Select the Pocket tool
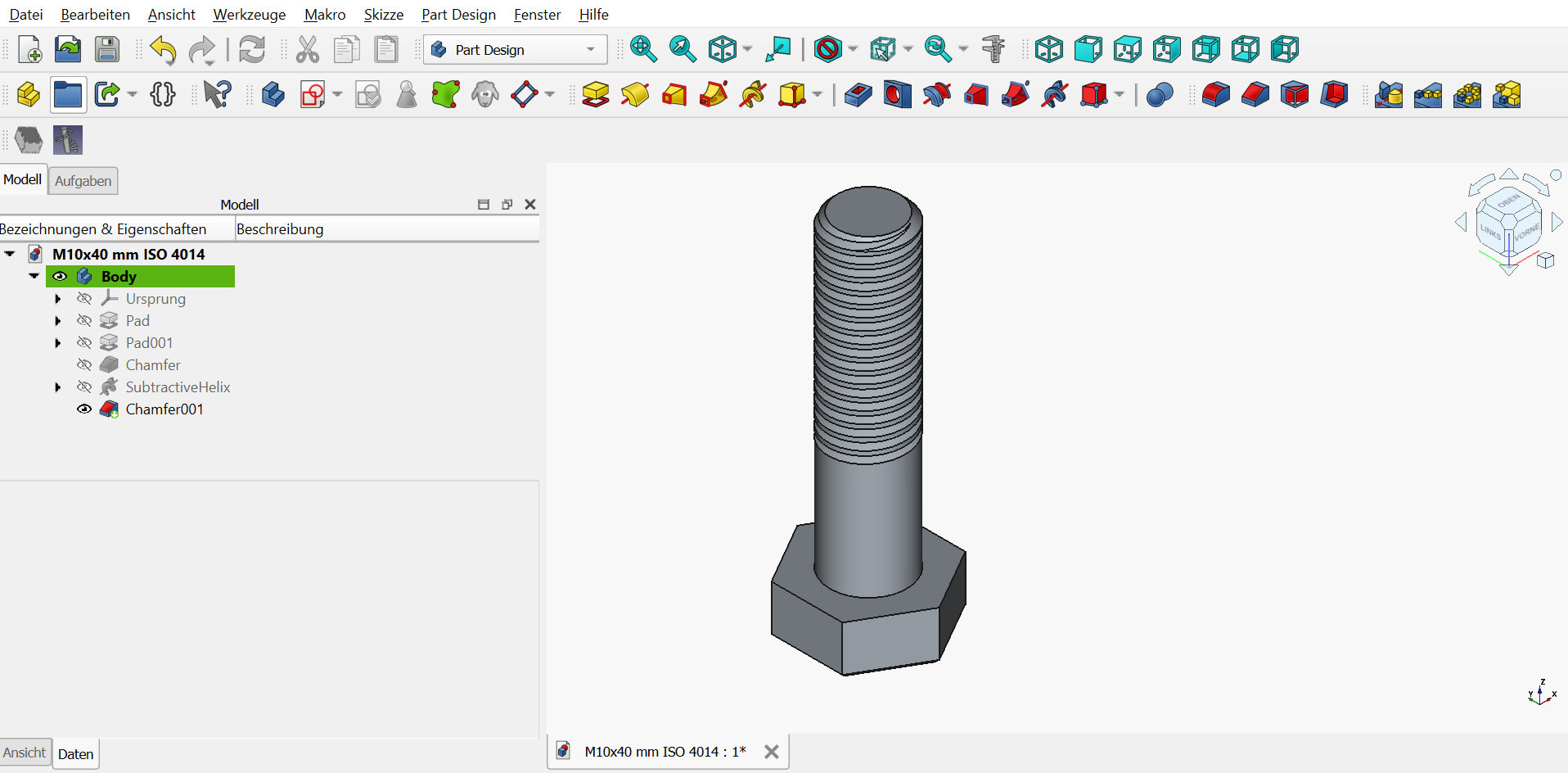The image size is (1568, 773). coord(858,95)
